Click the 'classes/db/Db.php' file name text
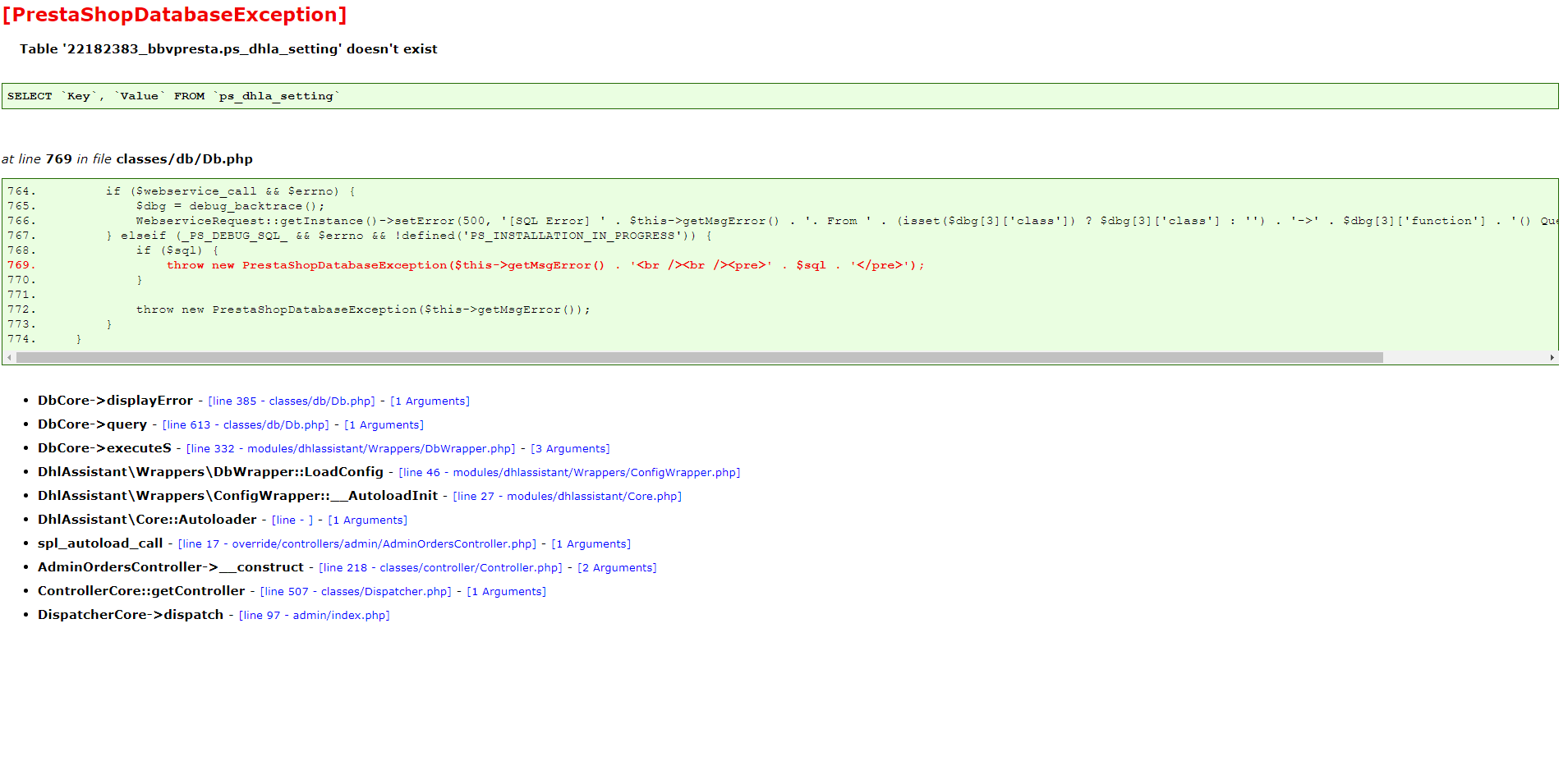The width and height of the screenshot is (1568, 784). pos(184,159)
